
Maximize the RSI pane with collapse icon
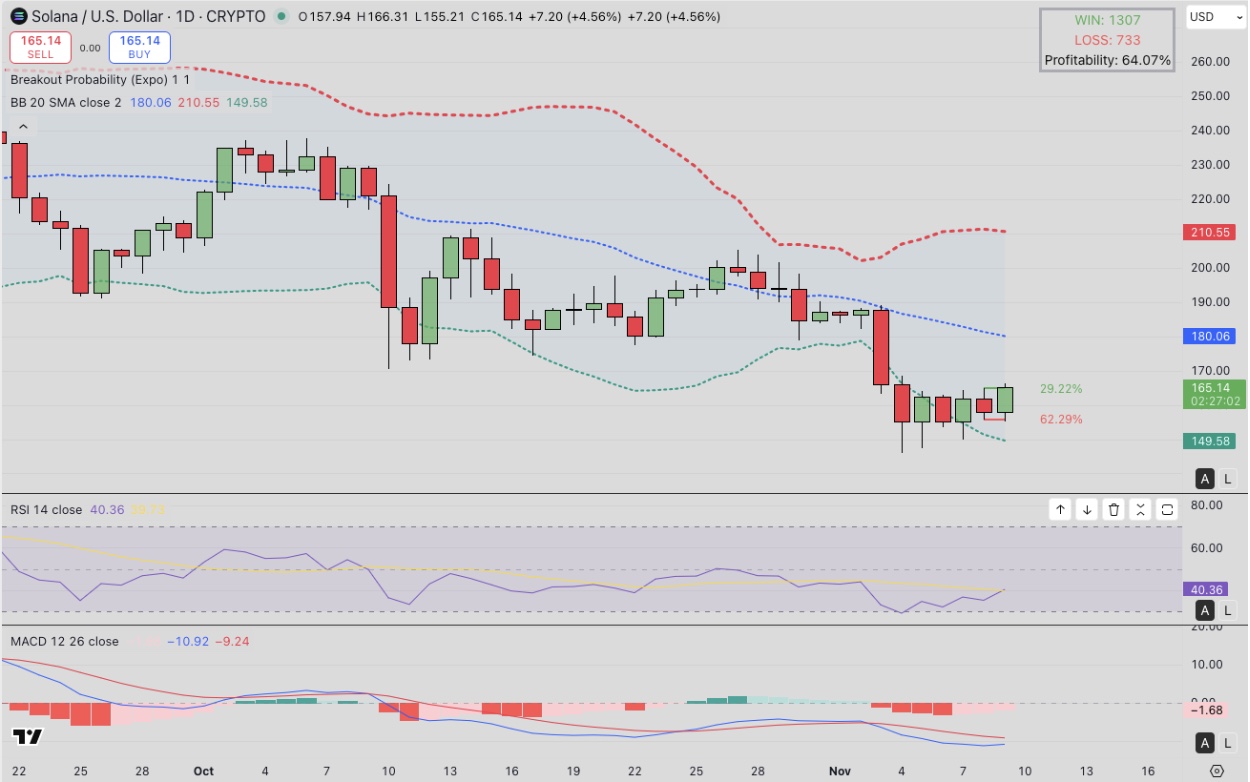[x=1140, y=509]
